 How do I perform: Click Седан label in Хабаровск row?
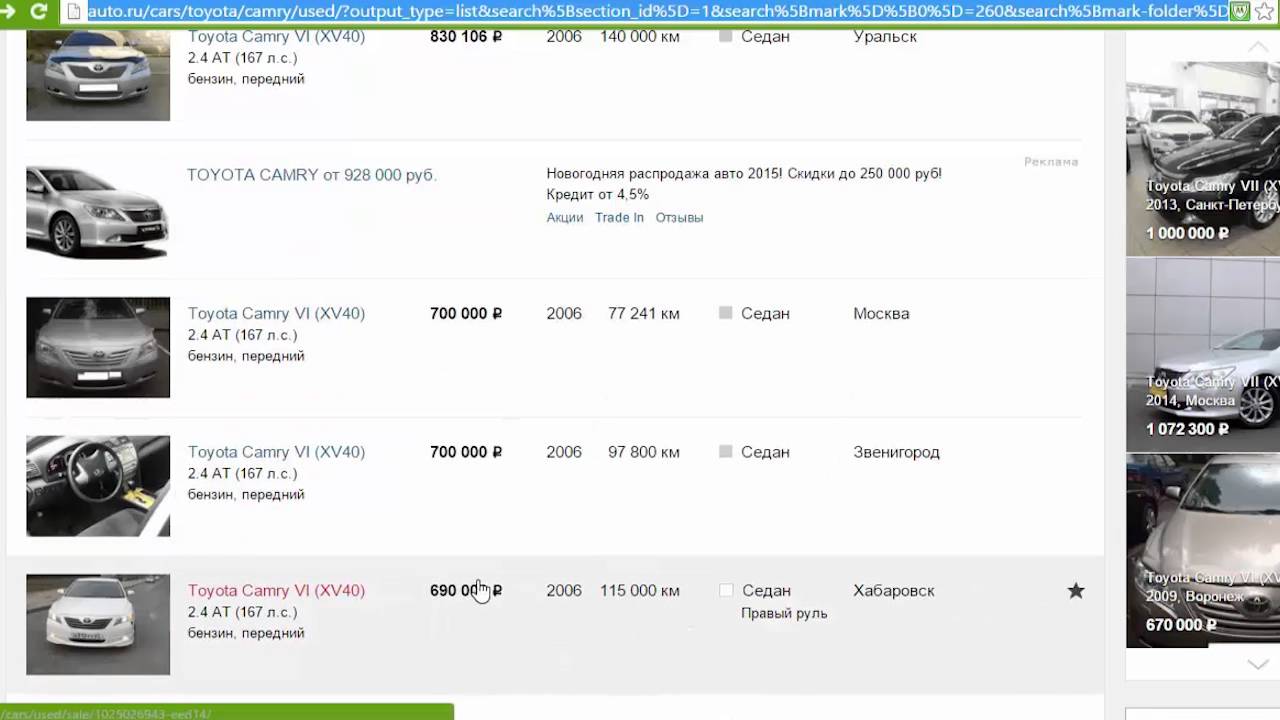click(766, 591)
